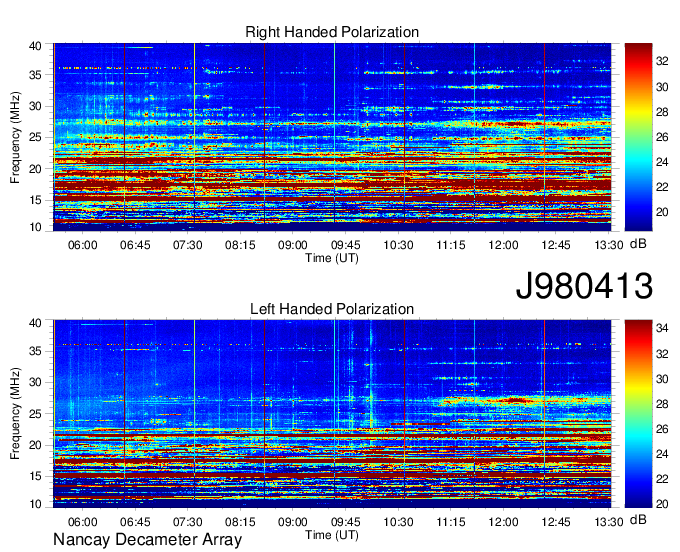Click the 35 MHz tick on lower plot
Viewport: 680px width, 552px height.
click(36, 351)
